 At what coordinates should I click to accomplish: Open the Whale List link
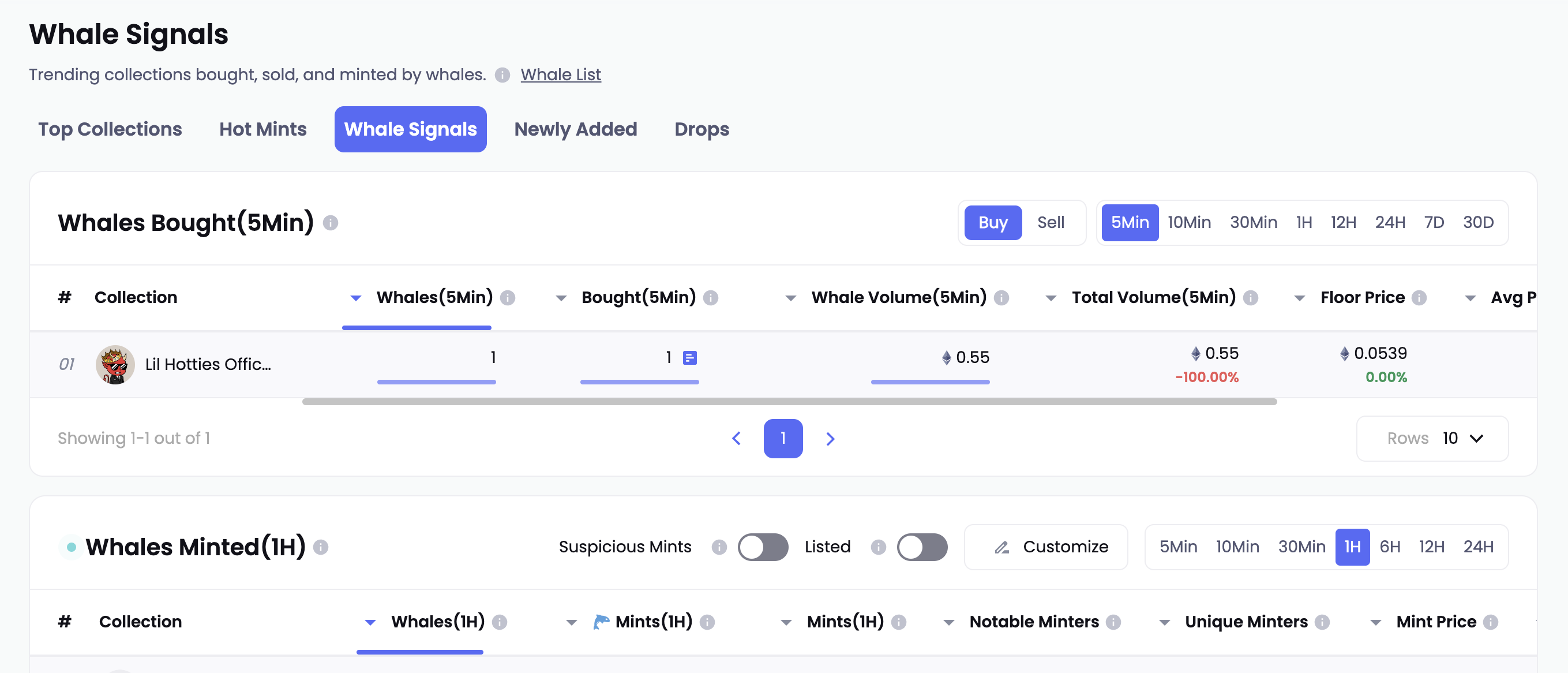tap(561, 74)
